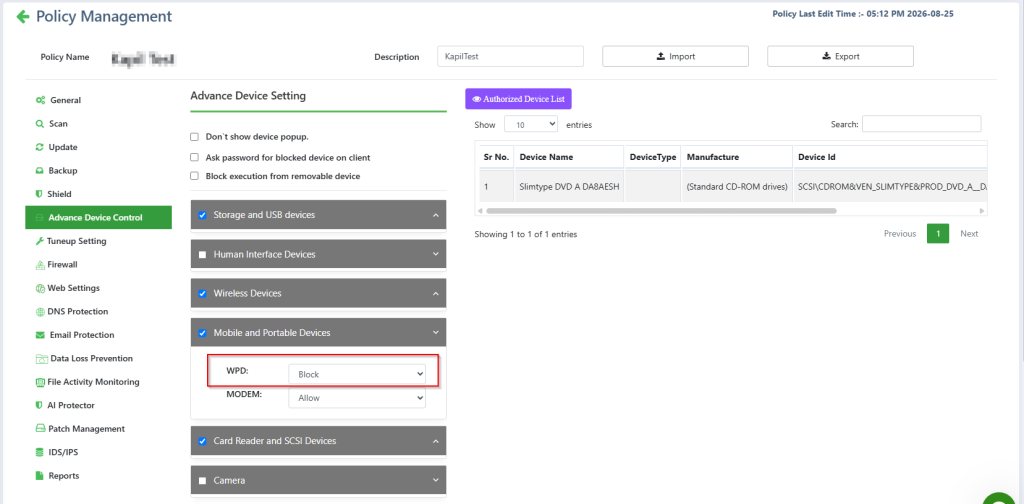The image size is (1024, 504).
Task: Click the table scrollbar left arrow
Action: pyautogui.click(x=480, y=211)
